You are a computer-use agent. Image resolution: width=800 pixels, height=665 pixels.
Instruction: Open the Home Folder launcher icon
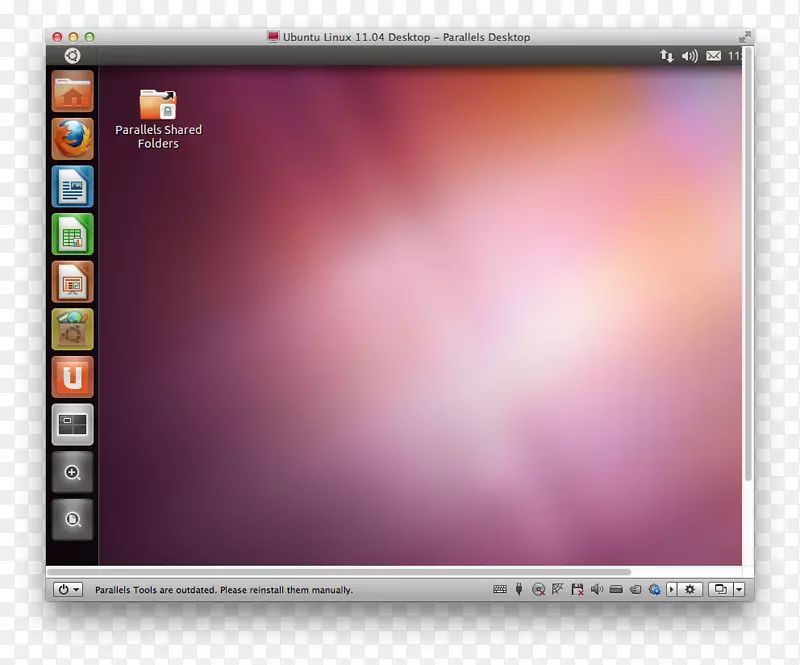pos(72,92)
